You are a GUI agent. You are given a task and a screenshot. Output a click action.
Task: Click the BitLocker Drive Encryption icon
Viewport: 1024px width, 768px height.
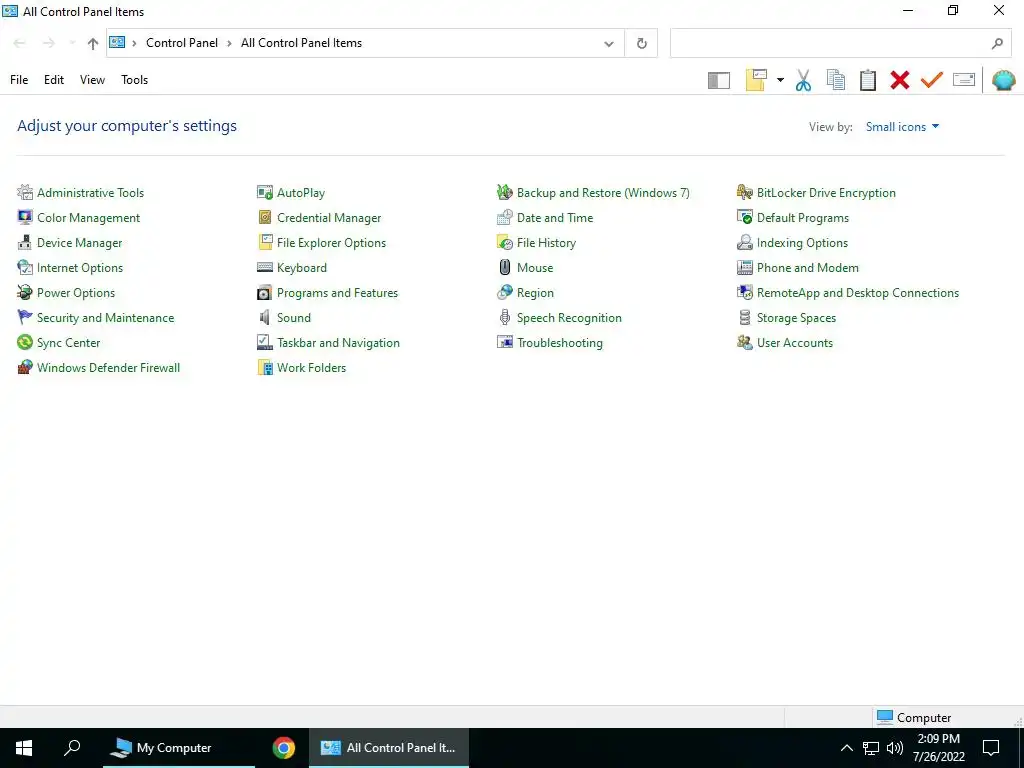coord(744,192)
